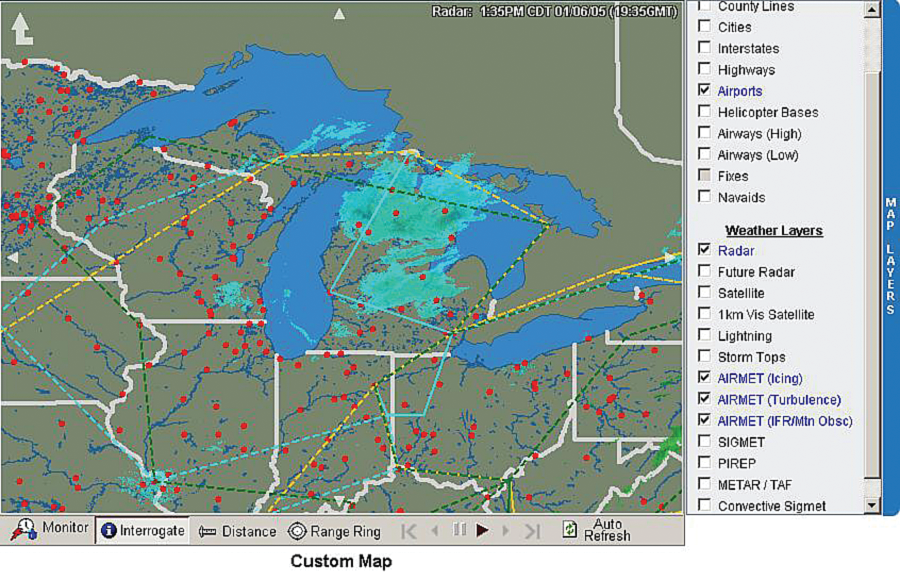Pan the map left with edge arrow

(x=12, y=257)
